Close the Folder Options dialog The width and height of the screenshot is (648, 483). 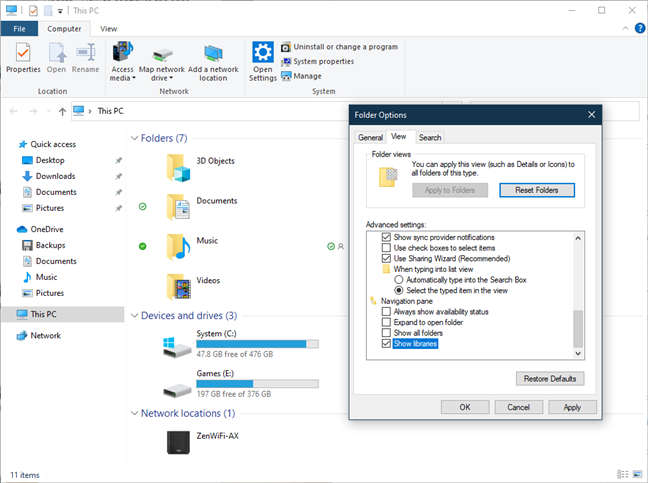pyautogui.click(x=591, y=115)
